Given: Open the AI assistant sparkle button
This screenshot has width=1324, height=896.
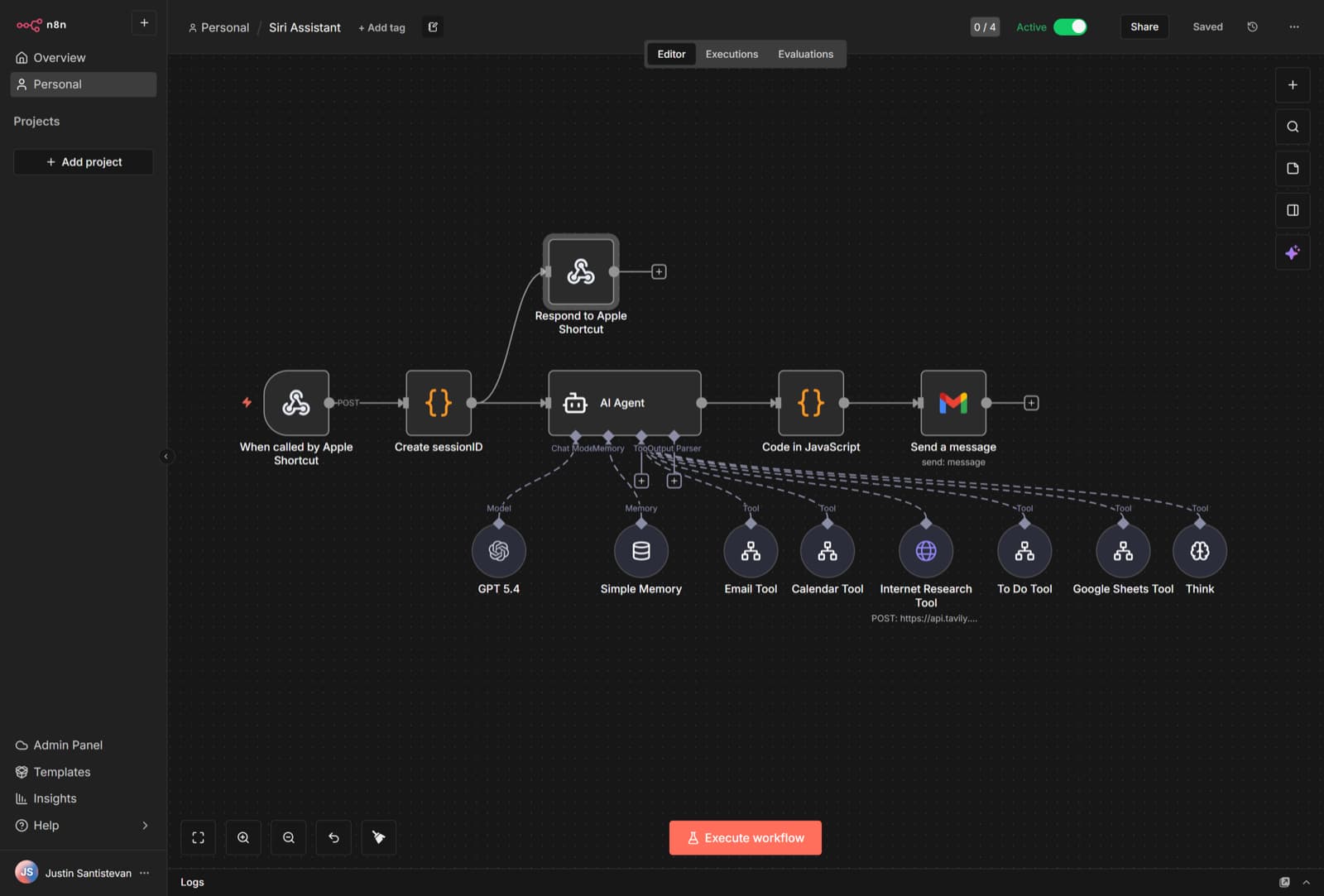Looking at the screenshot, I should 1293,252.
